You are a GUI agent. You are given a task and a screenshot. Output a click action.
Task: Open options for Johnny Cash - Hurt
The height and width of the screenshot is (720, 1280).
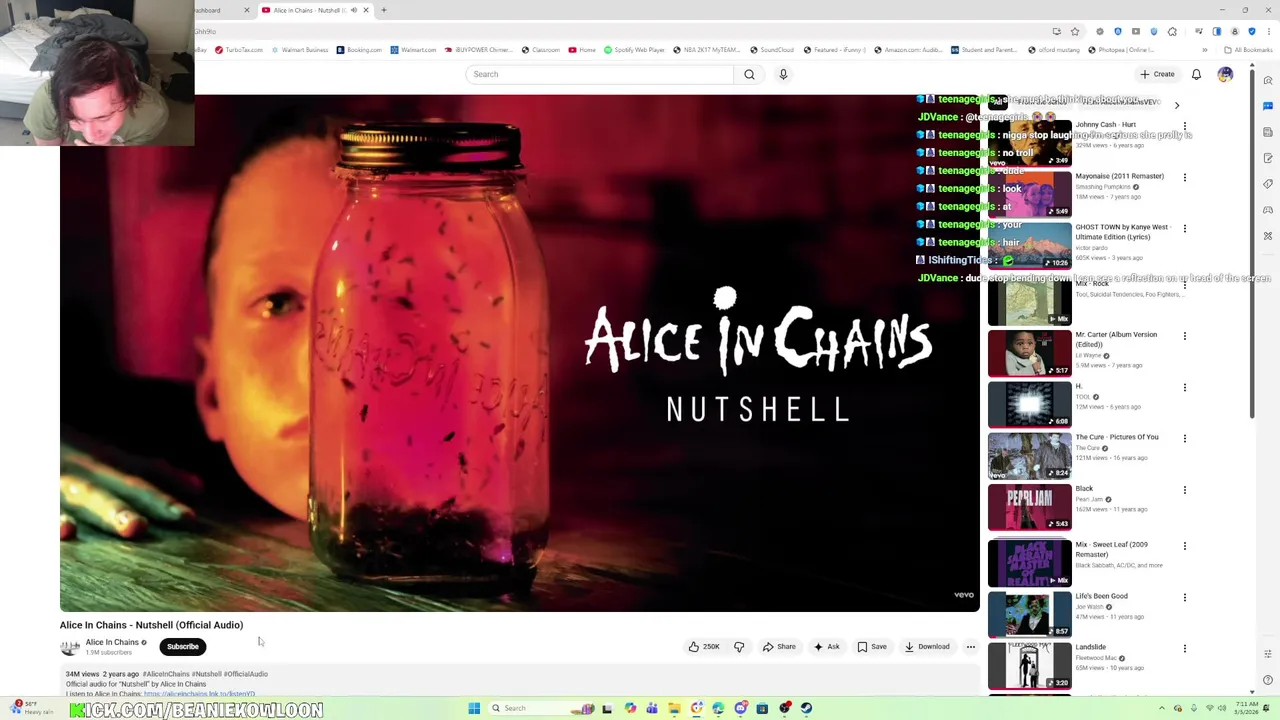(1185, 127)
